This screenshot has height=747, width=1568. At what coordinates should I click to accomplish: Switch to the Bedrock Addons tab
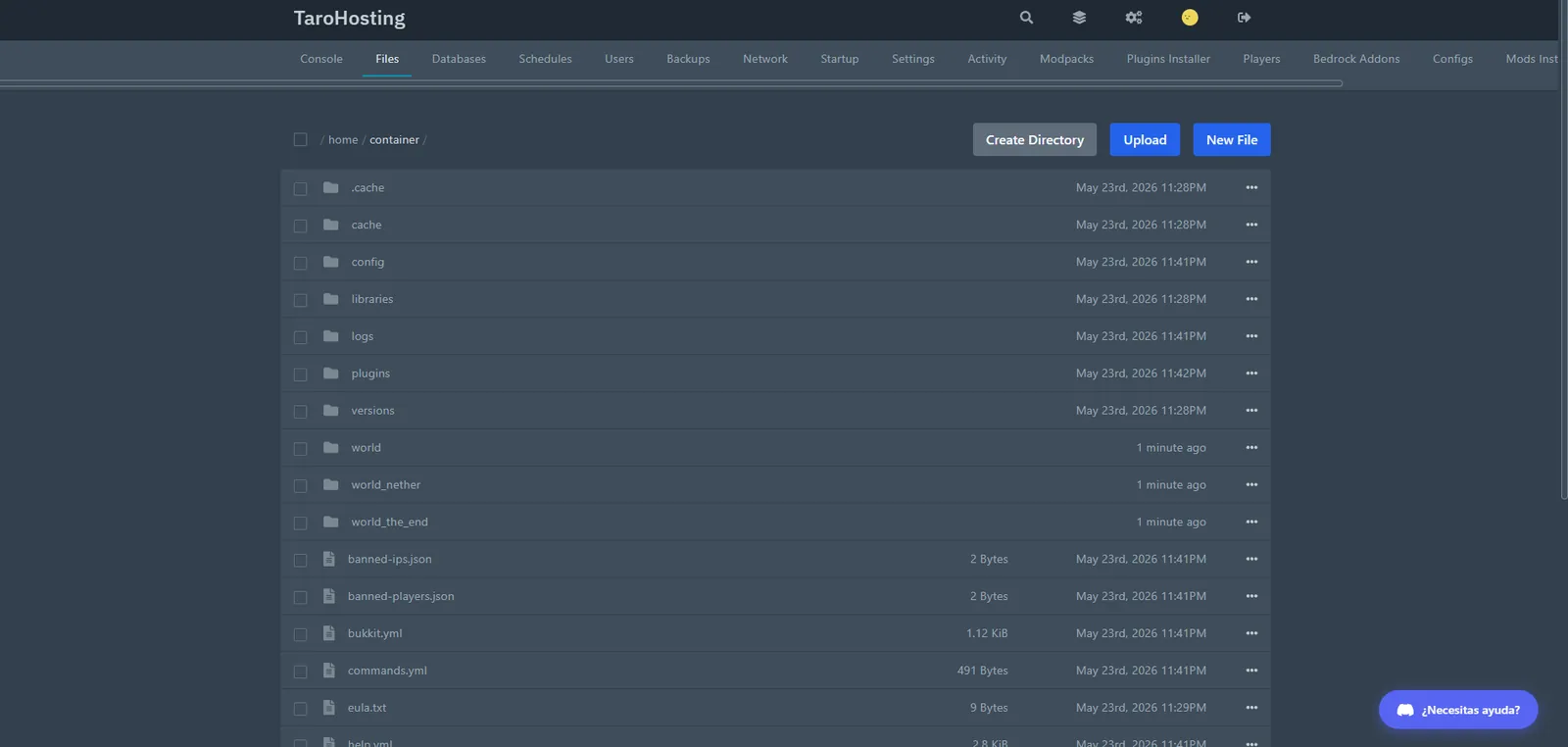pyautogui.click(x=1356, y=59)
